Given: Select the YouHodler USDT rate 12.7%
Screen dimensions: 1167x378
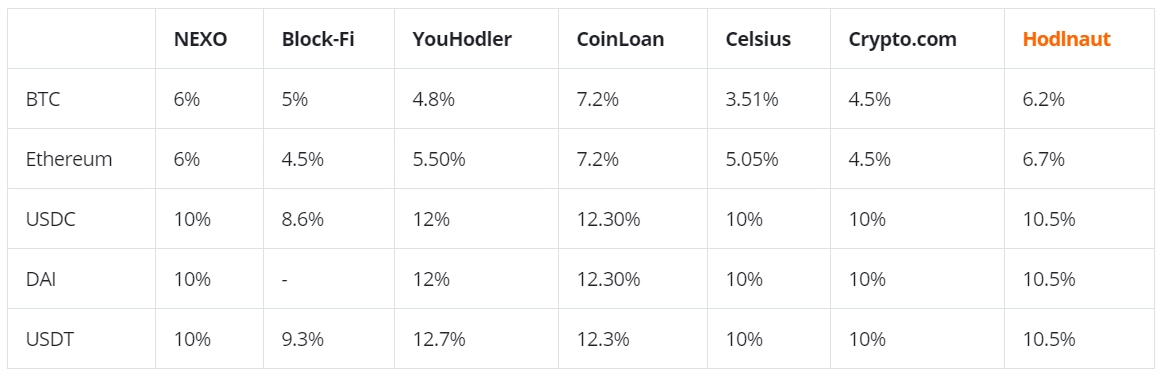Looking at the screenshot, I should (x=439, y=339).
